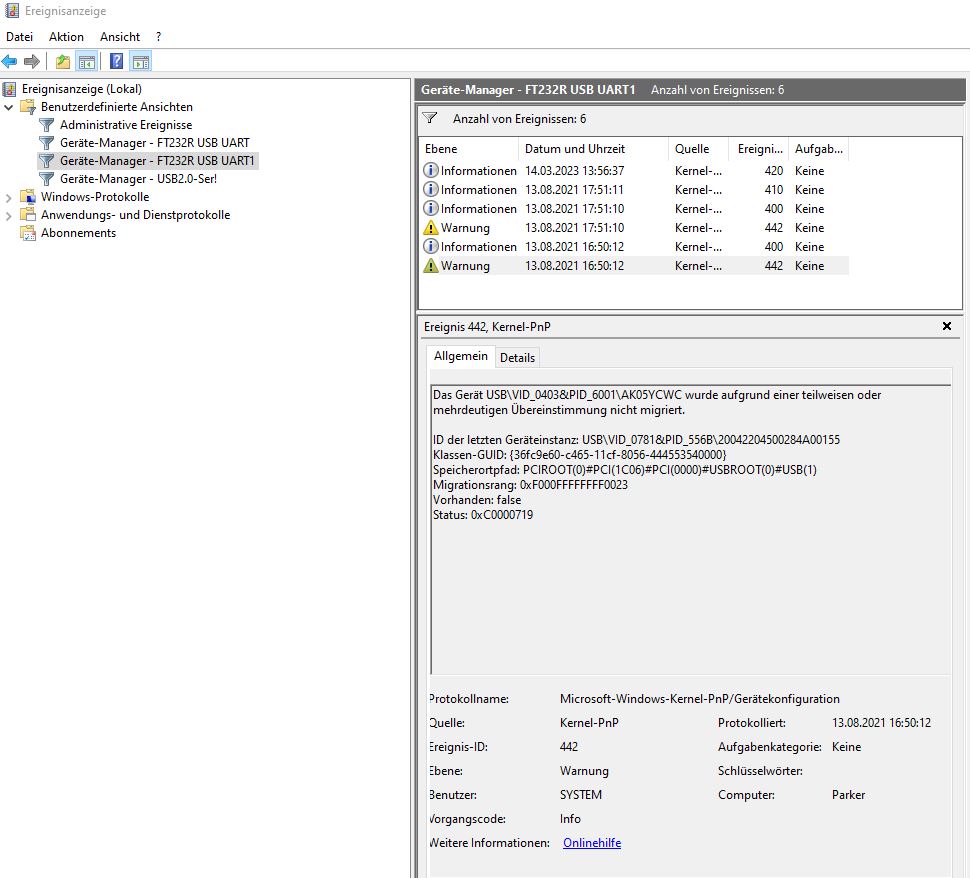Click the event description text box
The width and height of the screenshot is (970, 878).
point(690,529)
